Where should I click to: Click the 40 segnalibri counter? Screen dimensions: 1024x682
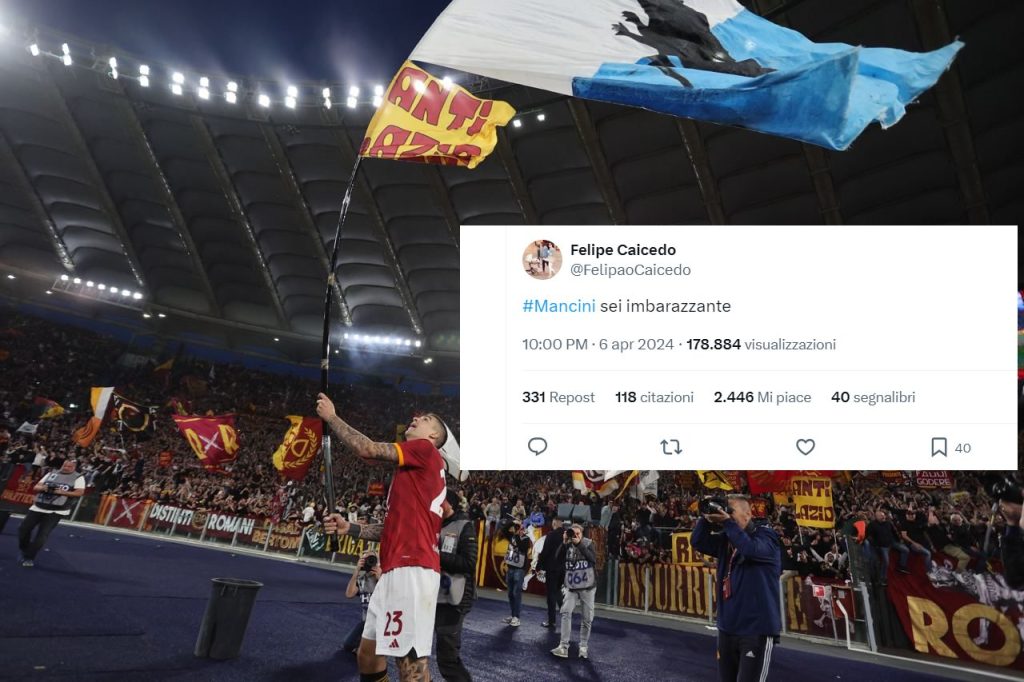tap(873, 397)
